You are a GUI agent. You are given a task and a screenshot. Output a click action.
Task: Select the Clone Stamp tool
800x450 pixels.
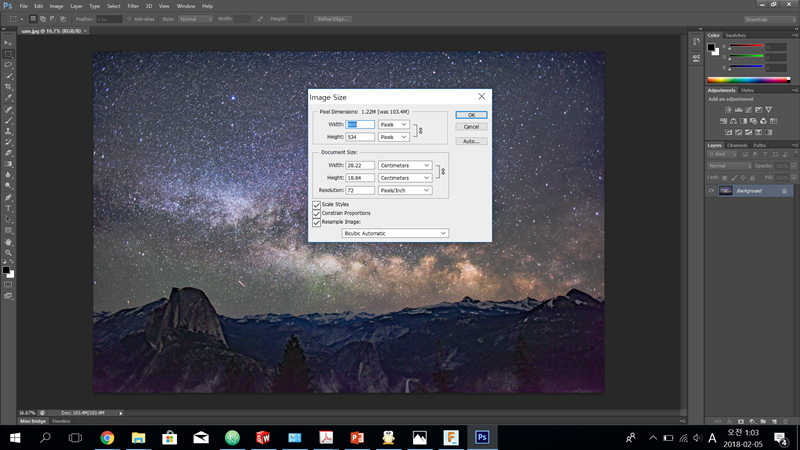(x=8, y=132)
